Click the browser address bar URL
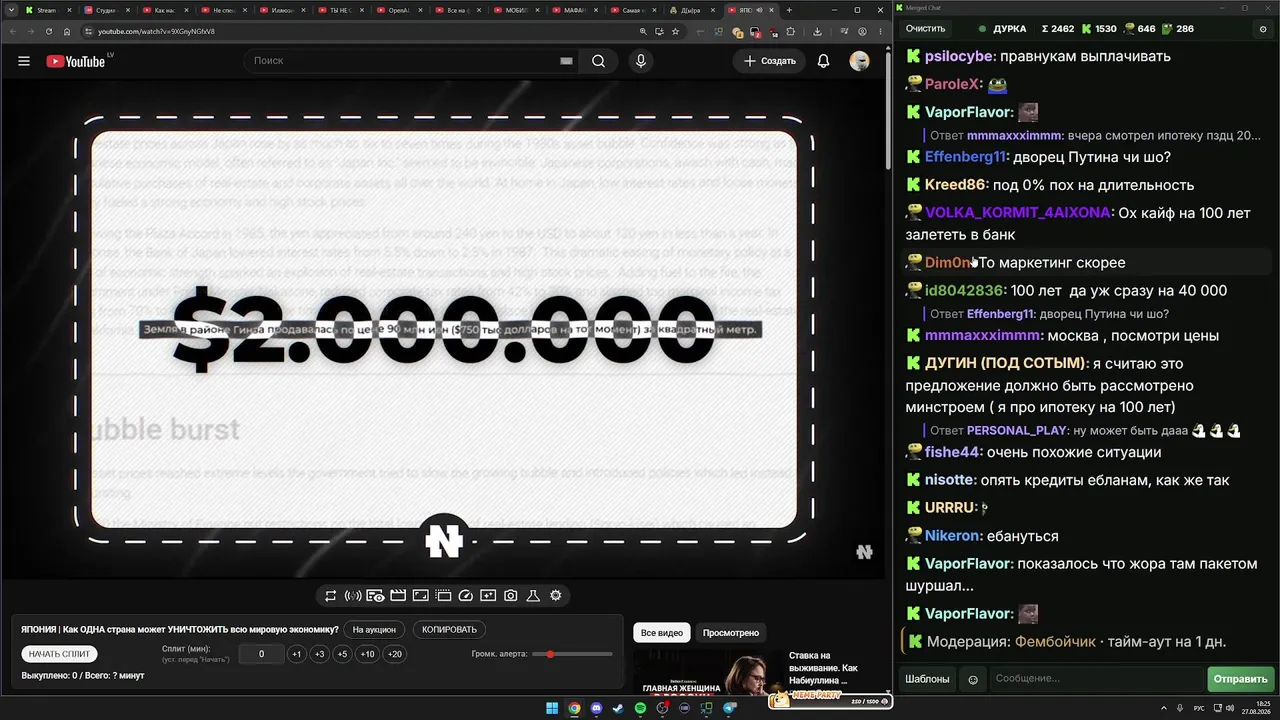This screenshot has width=1280, height=720. click(x=156, y=31)
